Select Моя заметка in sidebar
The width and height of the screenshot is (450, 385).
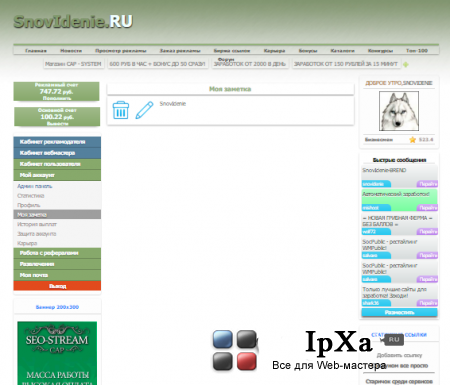tap(57, 214)
